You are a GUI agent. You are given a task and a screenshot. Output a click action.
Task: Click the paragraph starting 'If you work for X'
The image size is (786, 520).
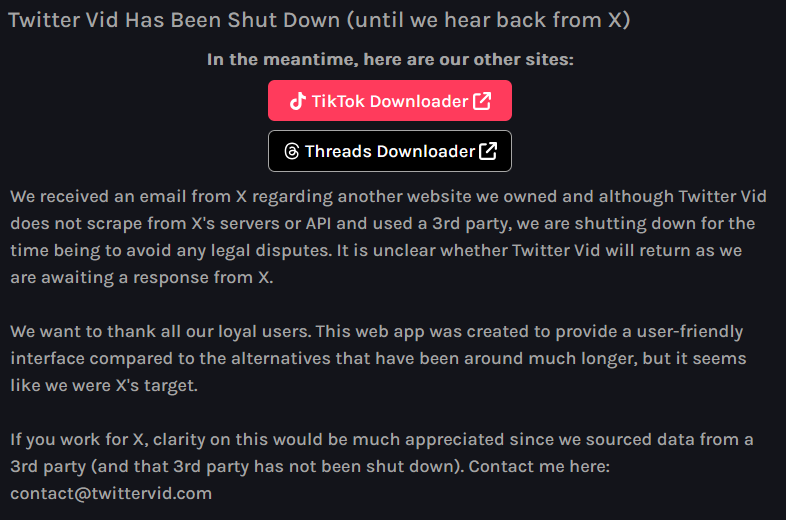point(382,466)
